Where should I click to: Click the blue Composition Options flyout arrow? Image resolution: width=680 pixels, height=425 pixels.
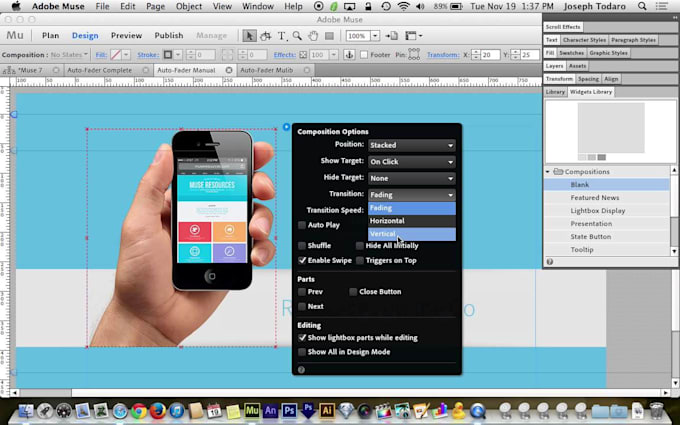point(286,127)
